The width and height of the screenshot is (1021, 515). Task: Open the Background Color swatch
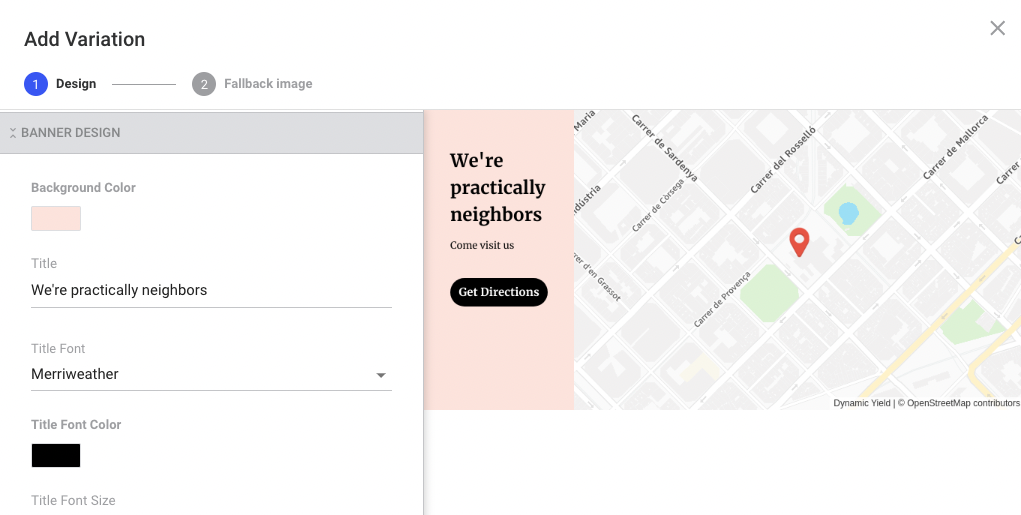tap(56, 219)
